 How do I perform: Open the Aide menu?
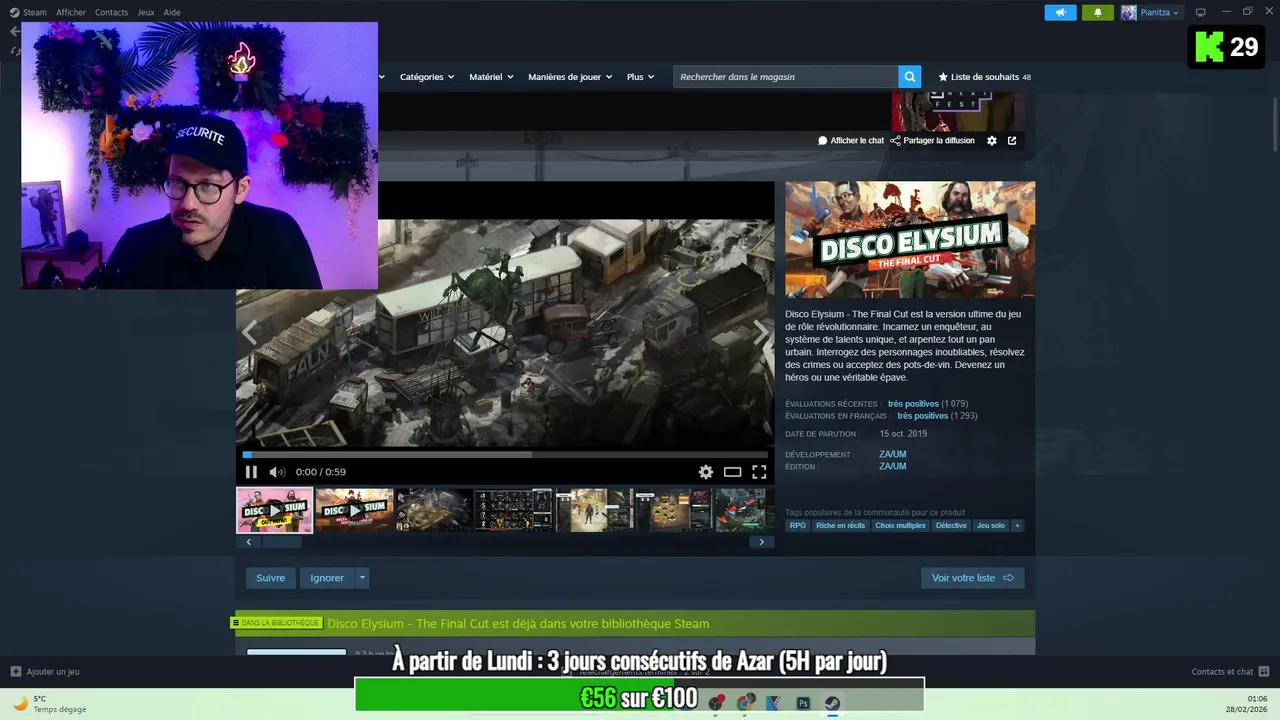pyautogui.click(x=172, y=12)
